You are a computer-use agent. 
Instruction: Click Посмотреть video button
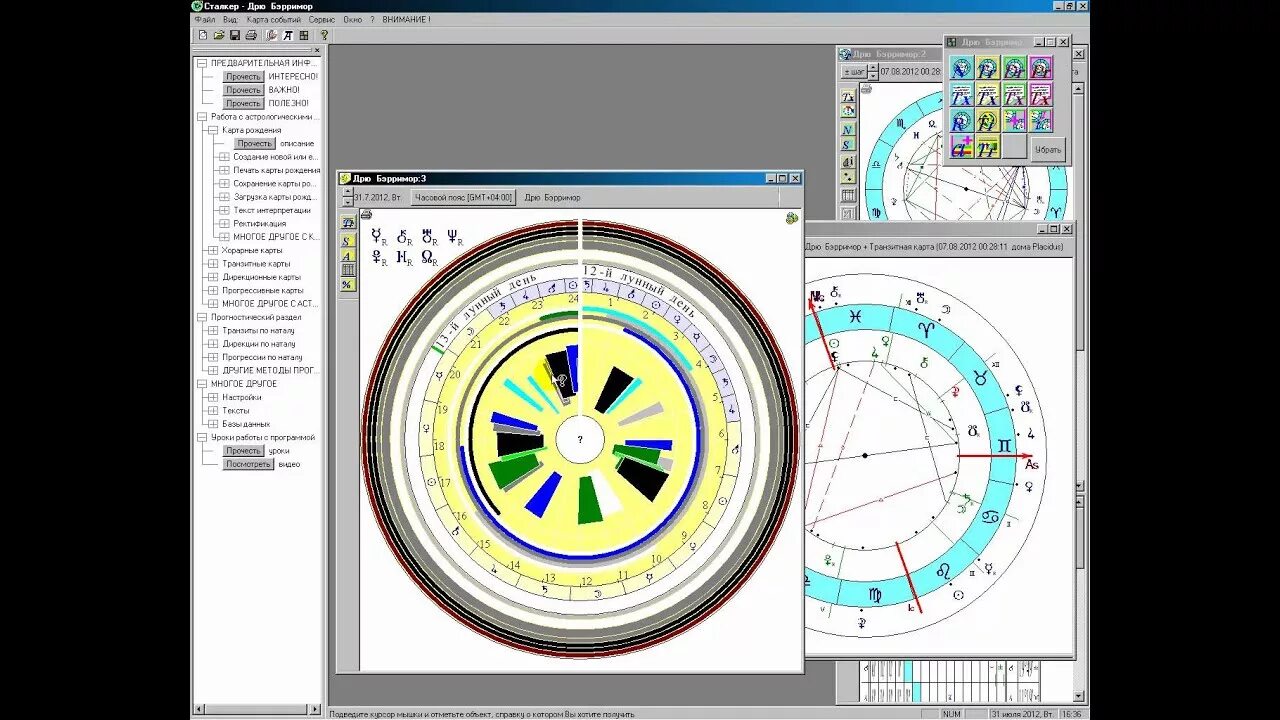249,464
